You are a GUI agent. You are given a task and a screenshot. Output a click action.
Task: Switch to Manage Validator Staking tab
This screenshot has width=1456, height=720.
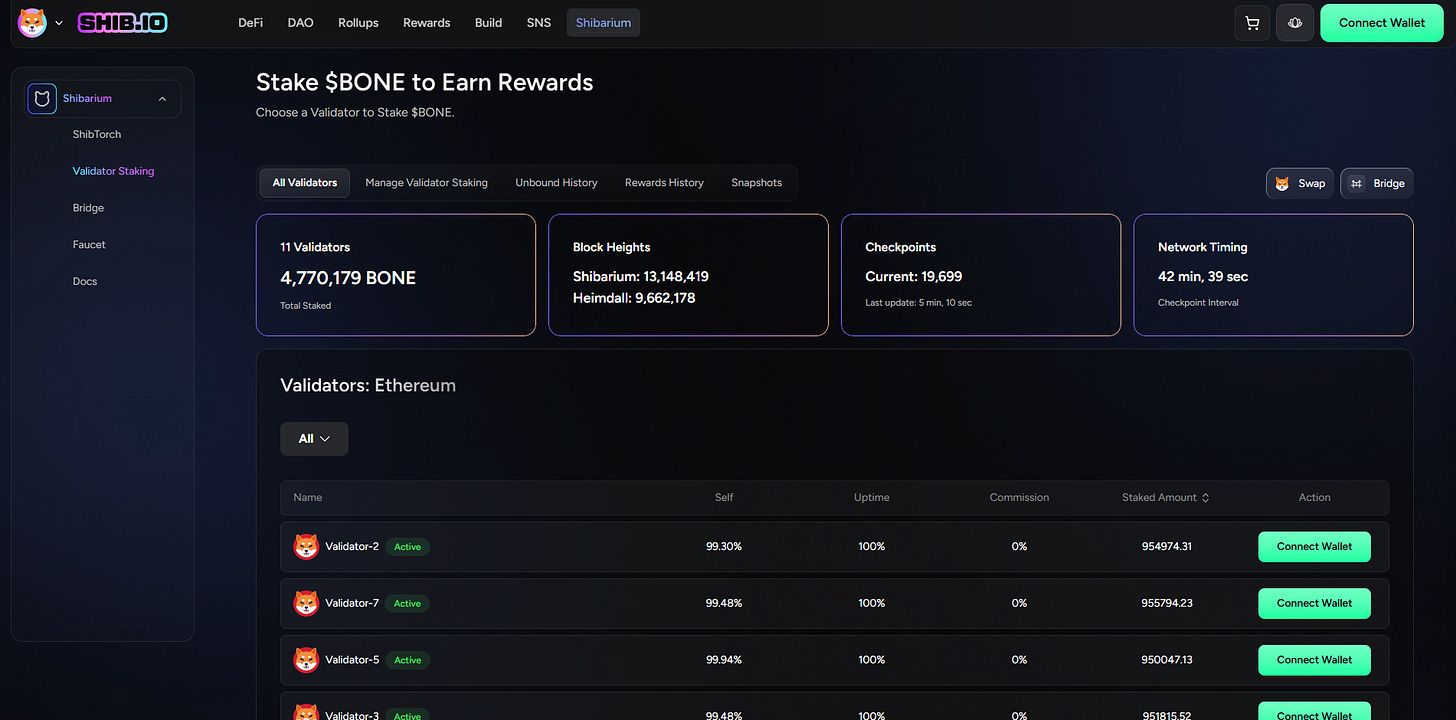click(x=426, y=182)
